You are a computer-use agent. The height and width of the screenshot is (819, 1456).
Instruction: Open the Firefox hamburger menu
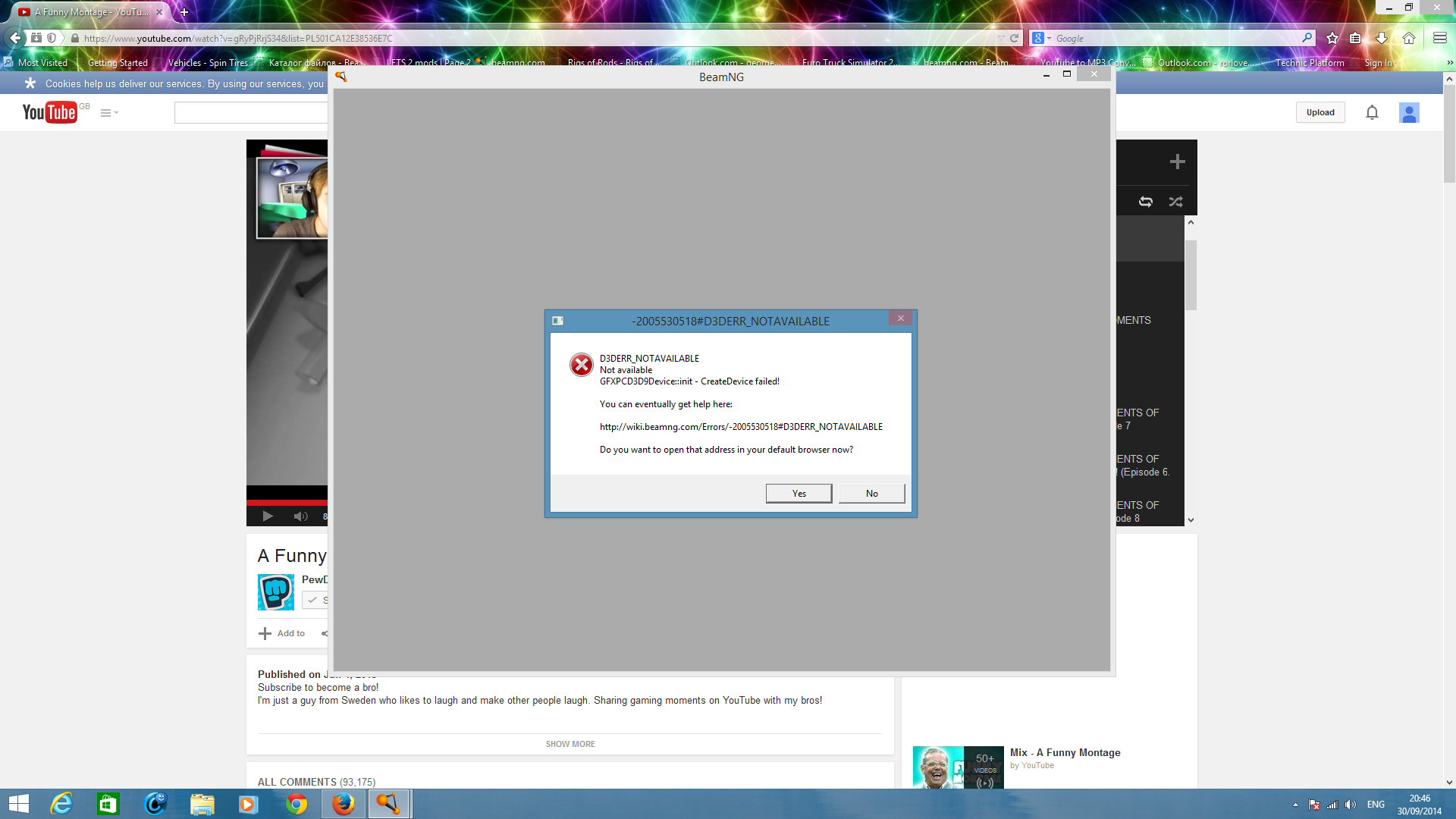click(x=1439, y=38)
